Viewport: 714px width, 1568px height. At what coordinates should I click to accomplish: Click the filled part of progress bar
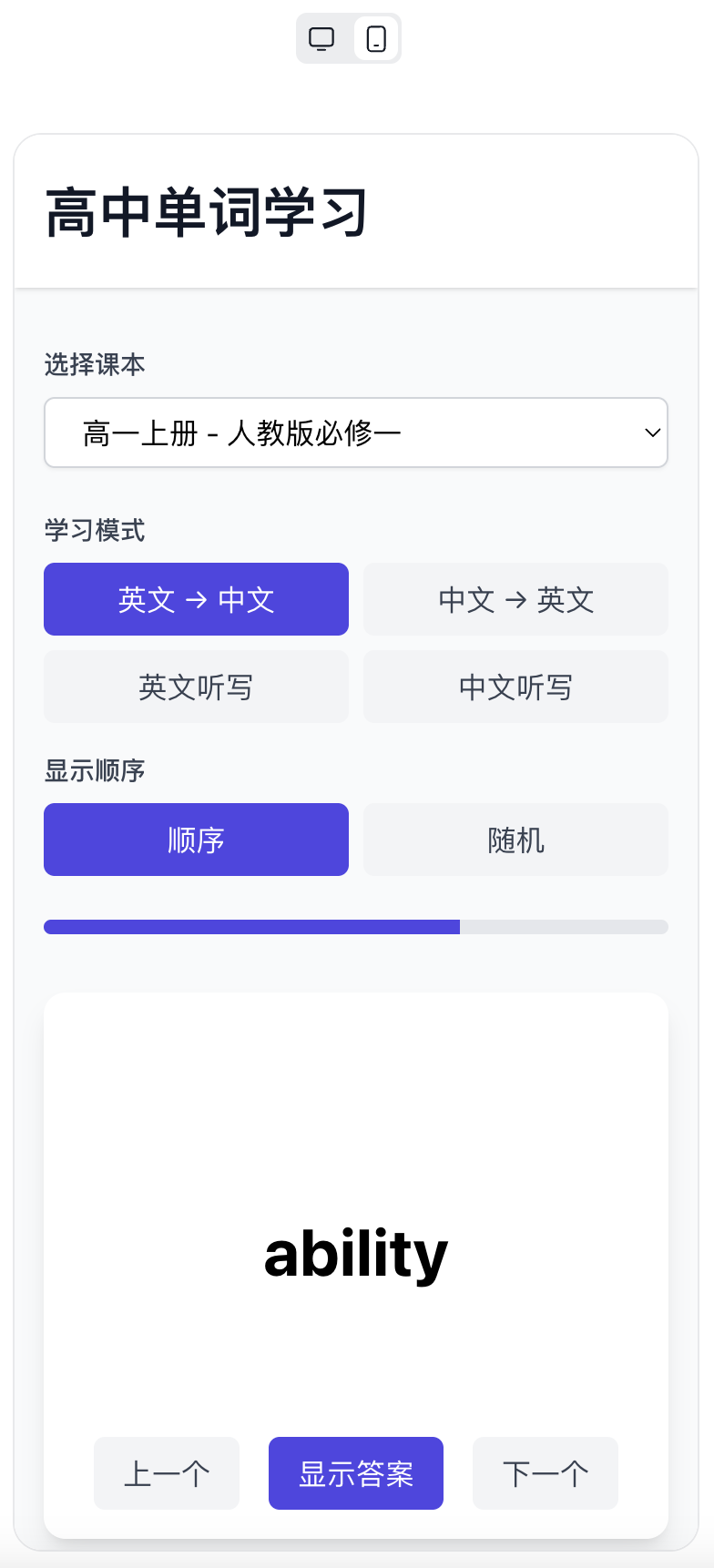click(x=251, y=927)
